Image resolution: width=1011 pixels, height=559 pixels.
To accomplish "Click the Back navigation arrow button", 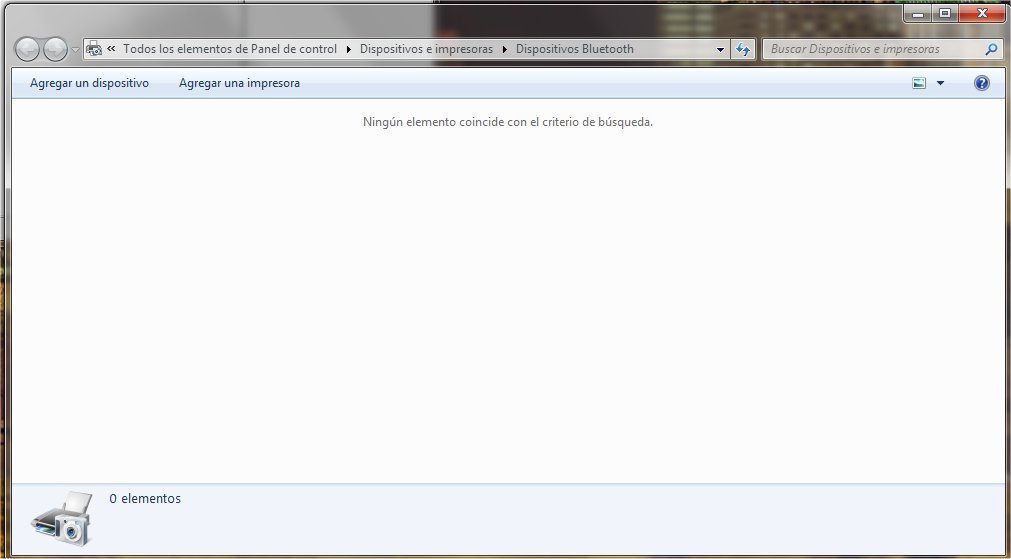I will [27, 49].
